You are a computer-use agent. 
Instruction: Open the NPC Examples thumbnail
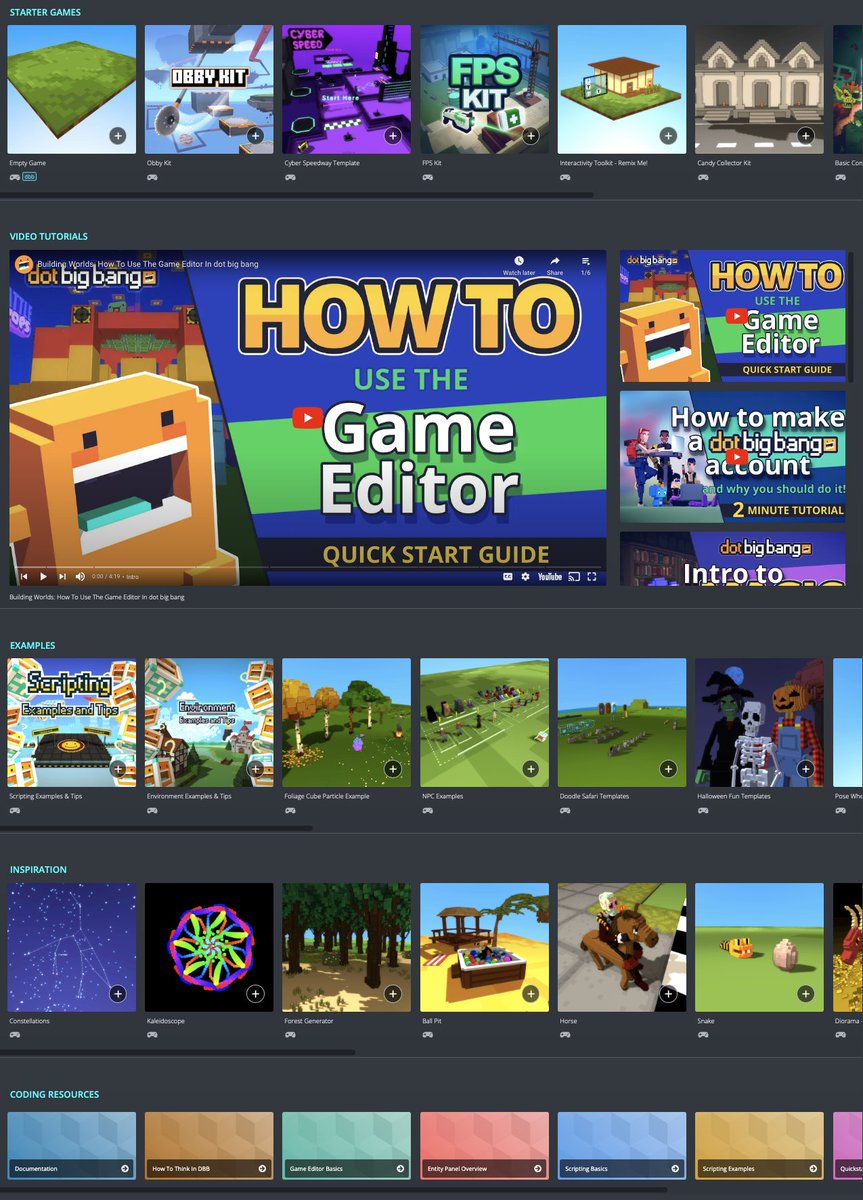pos(485,722)
